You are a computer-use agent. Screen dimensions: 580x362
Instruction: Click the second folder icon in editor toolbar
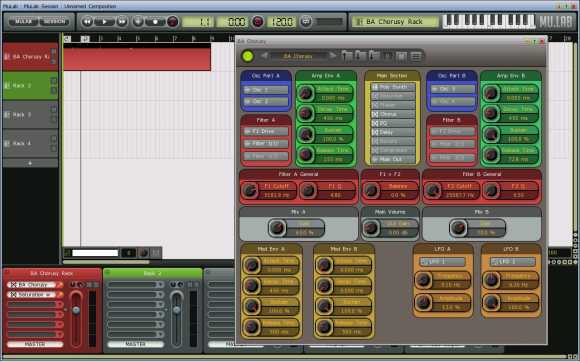click(361, 56)
